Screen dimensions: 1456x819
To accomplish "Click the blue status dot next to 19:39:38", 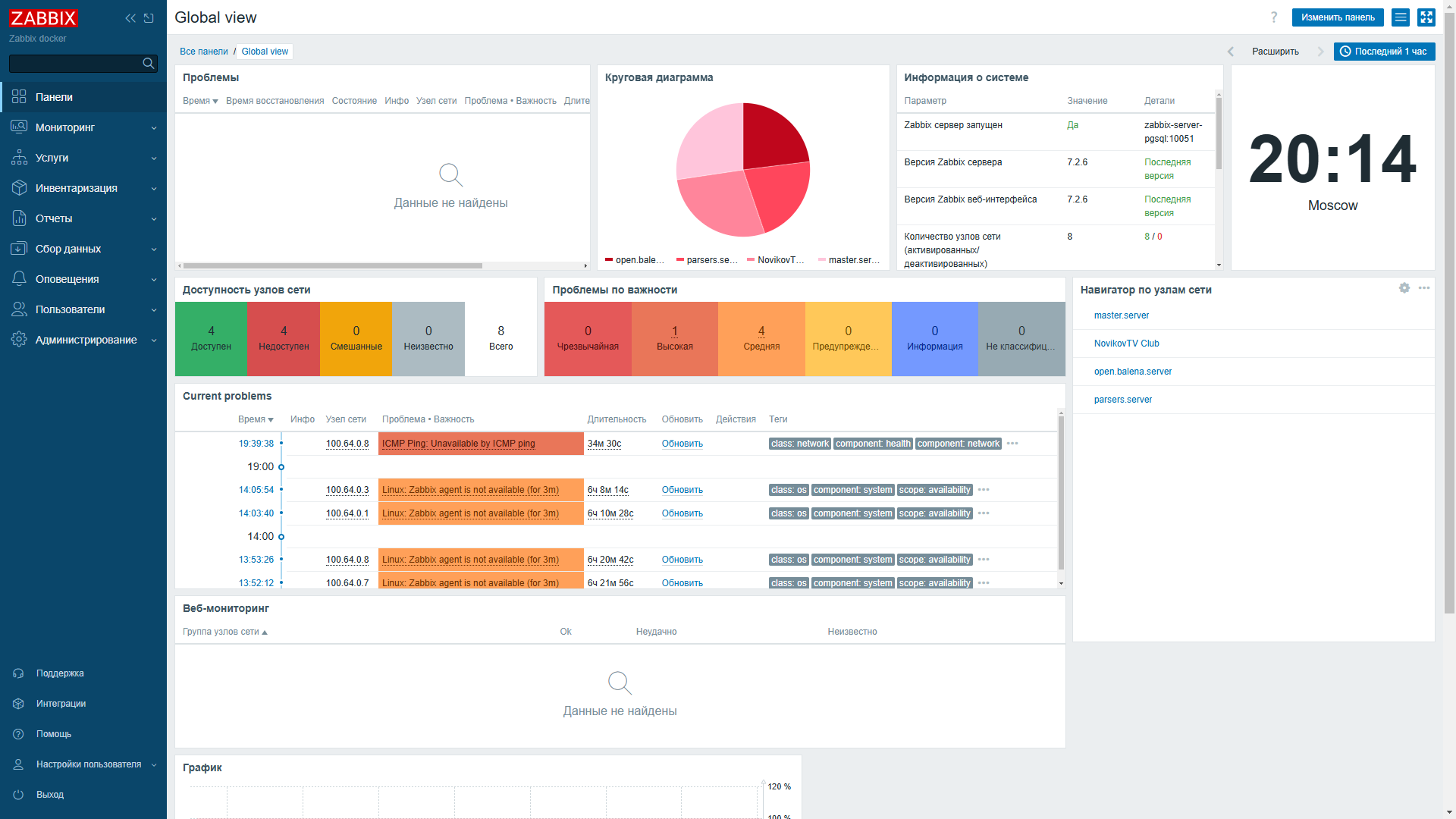I will click(281, 443).
